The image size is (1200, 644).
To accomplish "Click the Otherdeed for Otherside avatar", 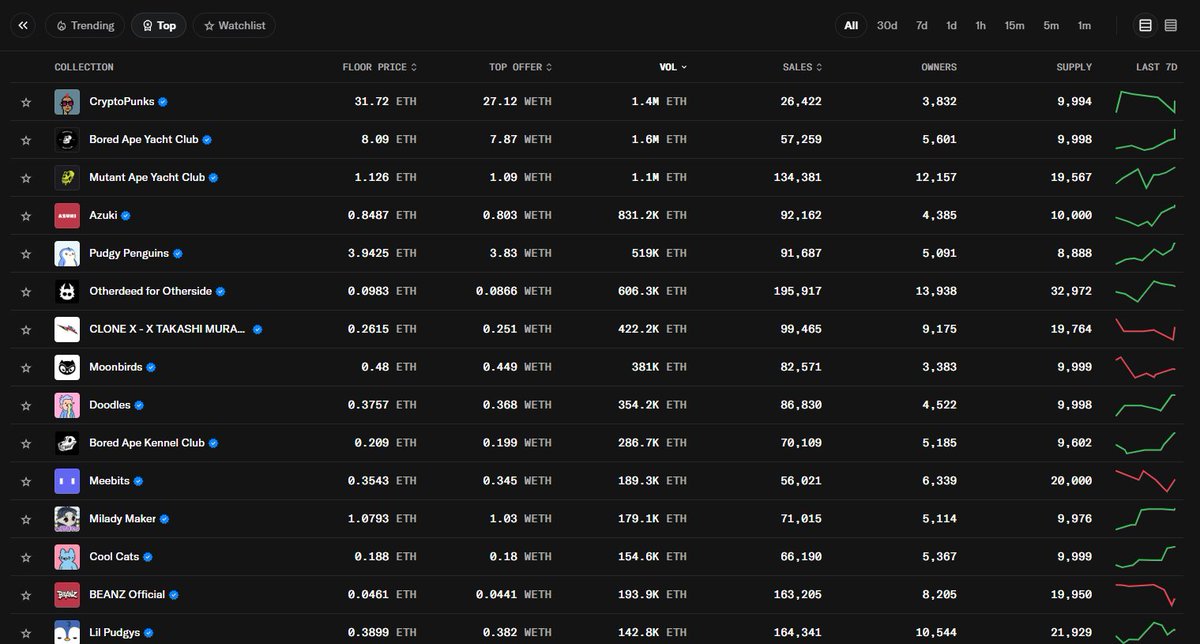I will tap(67, 292).
